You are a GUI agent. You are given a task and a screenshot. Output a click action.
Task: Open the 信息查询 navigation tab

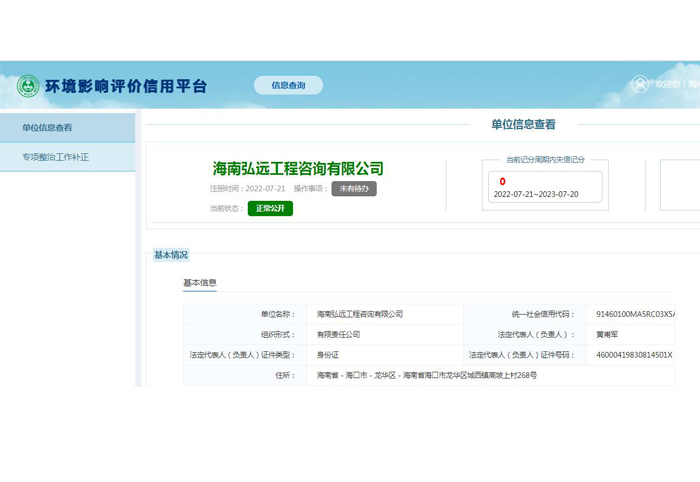pos(288,86)
